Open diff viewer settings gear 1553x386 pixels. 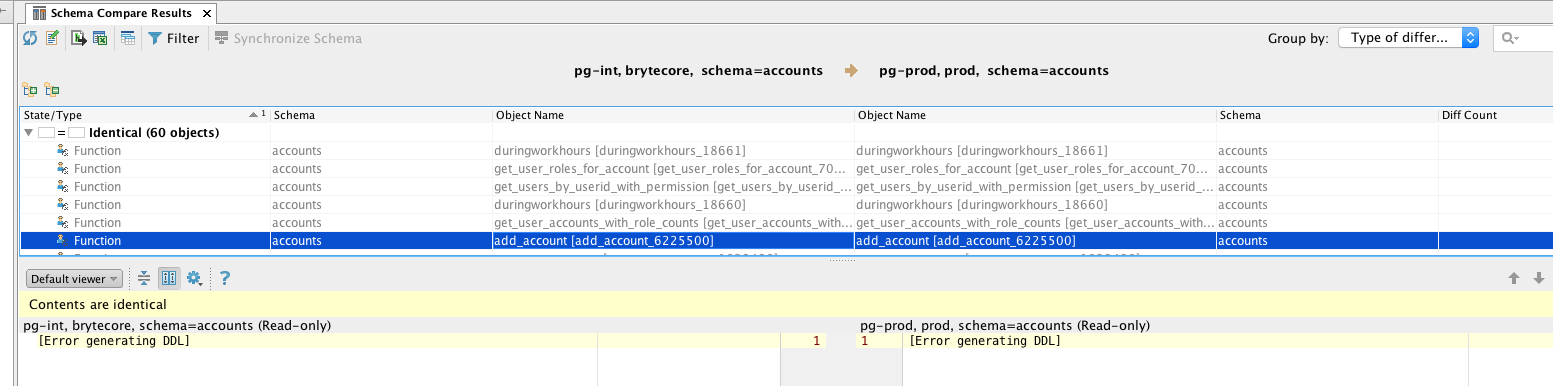click(195, 278)
